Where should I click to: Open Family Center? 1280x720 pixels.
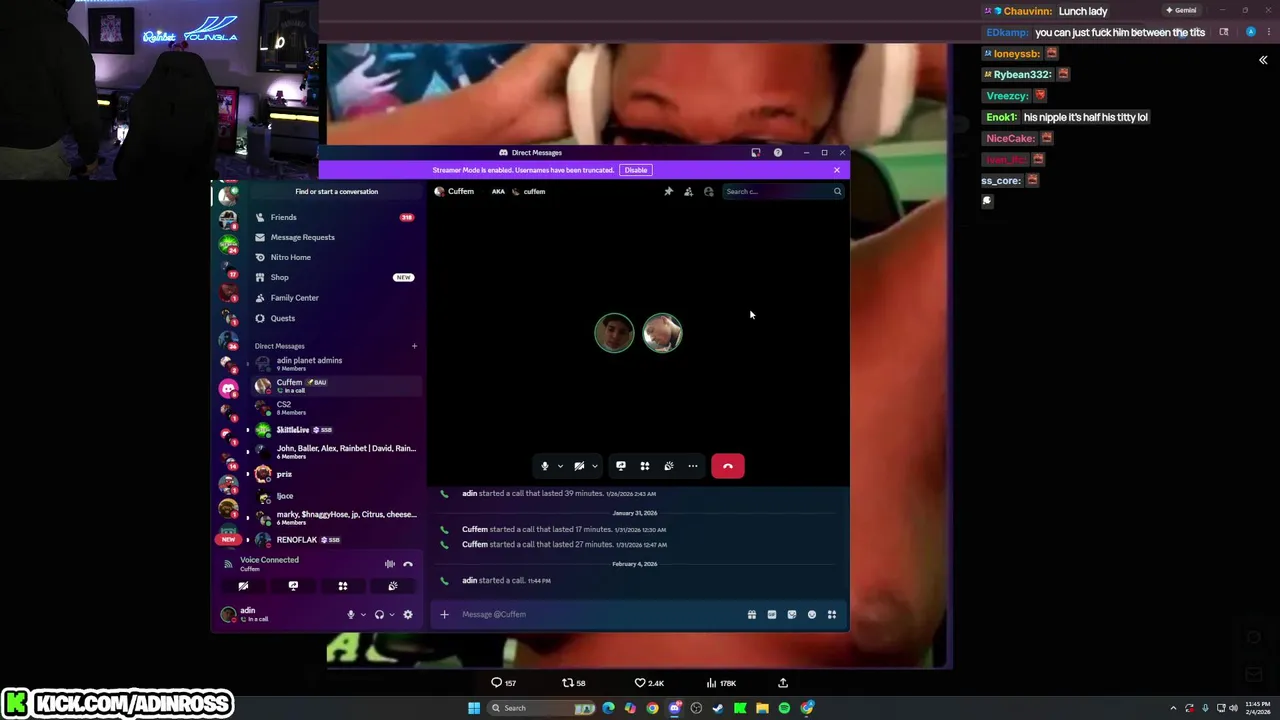pos(335,298)
